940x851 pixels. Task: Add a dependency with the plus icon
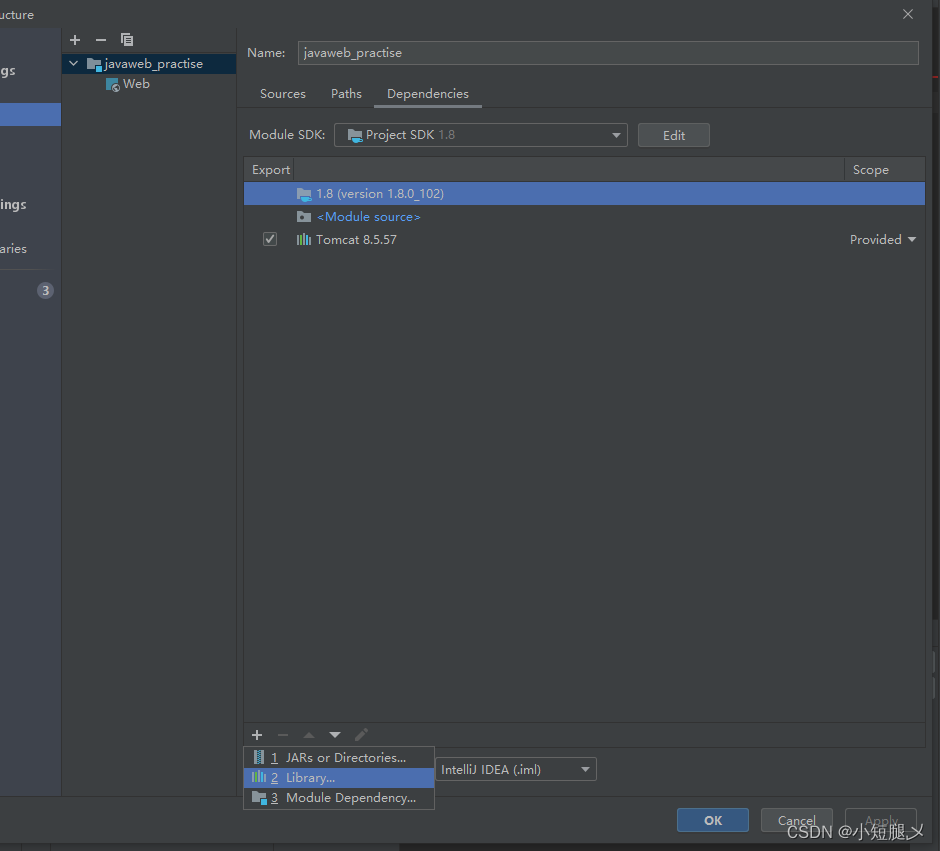tap(257, 735)
